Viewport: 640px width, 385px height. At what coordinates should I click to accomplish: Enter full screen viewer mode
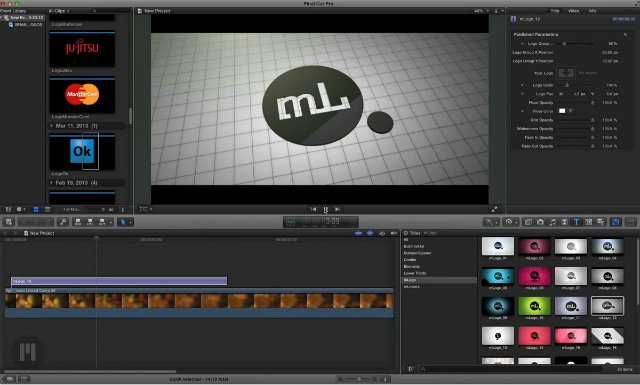494,209
